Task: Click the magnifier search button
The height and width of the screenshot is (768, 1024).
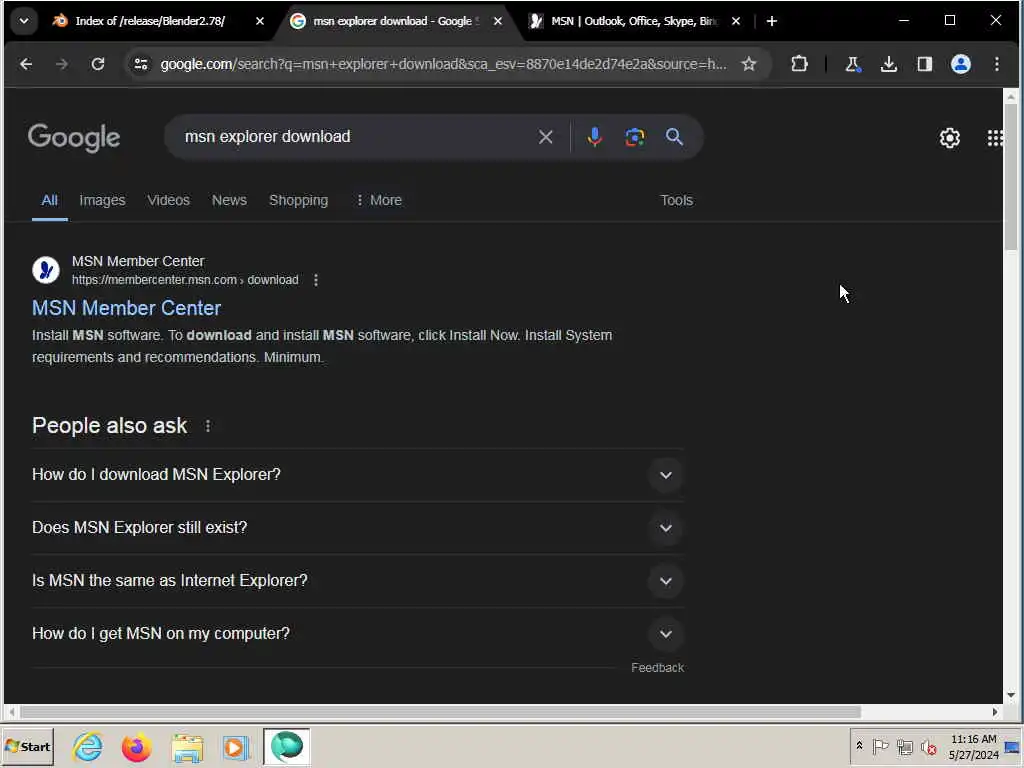Action: coord(674,136)
